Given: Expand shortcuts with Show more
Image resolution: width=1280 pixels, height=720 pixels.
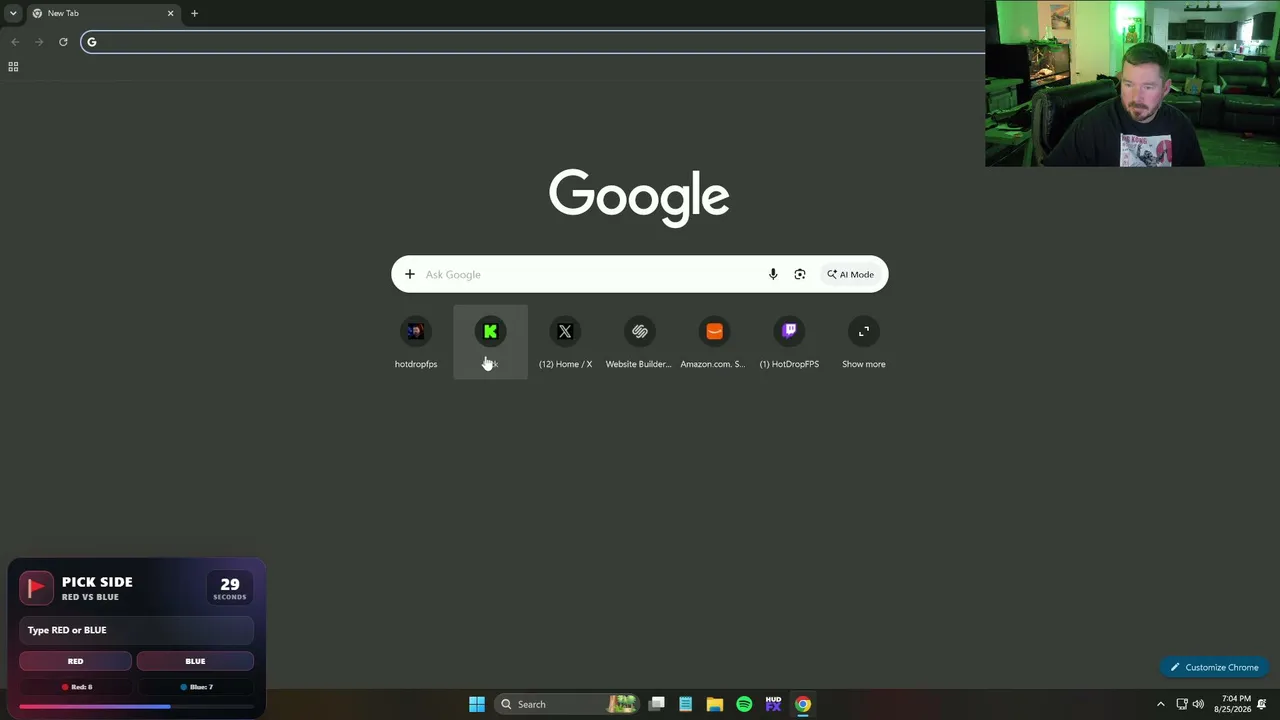Looking at the screenshot, I should coord(863,342).
